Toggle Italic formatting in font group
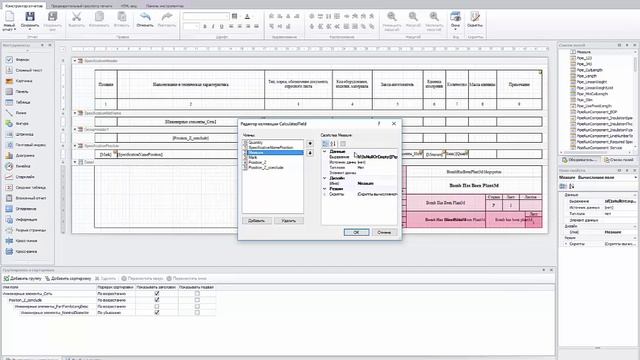Viewport: 640px width, 360px height. 213,27
